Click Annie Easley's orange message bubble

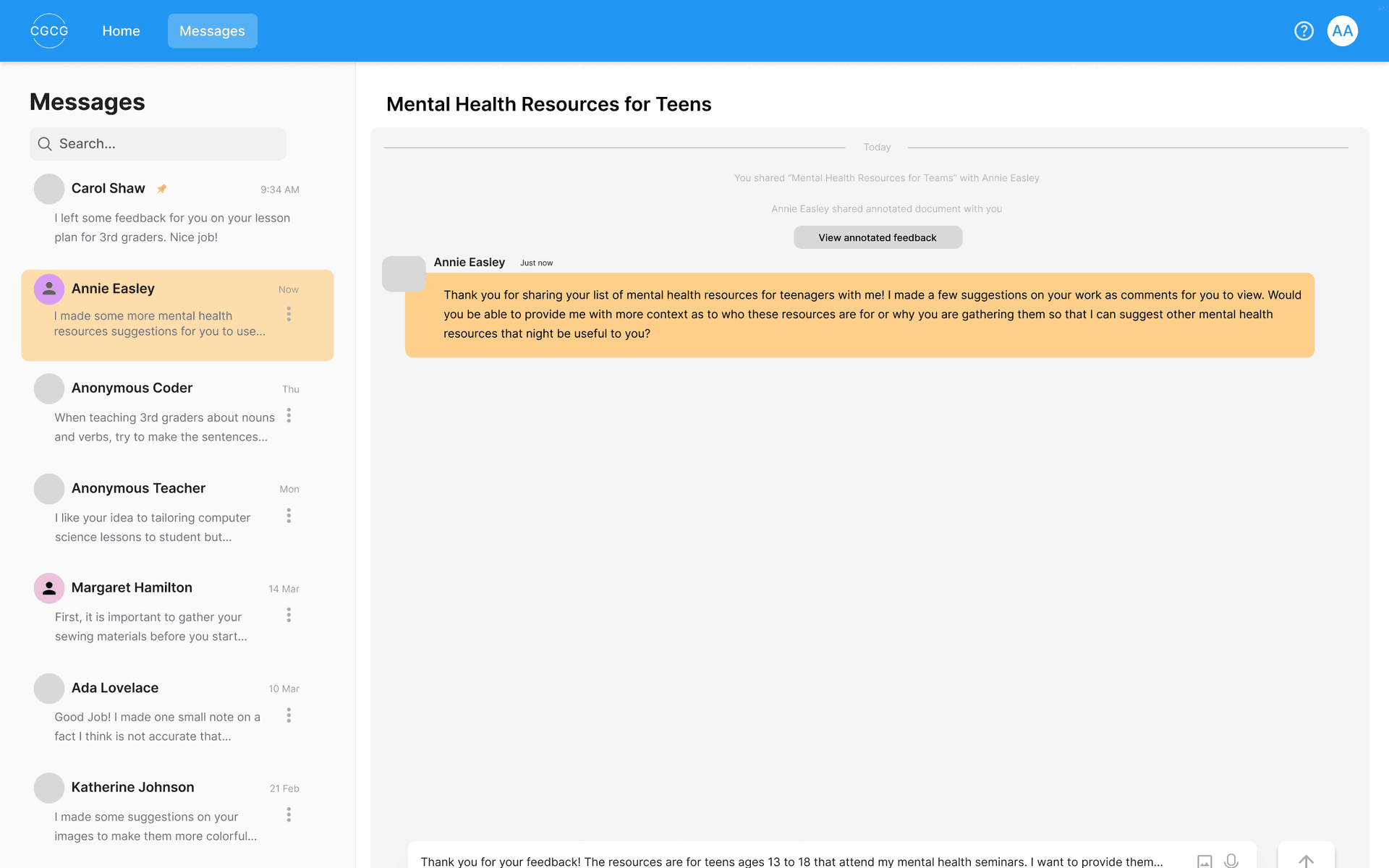pyautogui.click(x=859, y=315)
